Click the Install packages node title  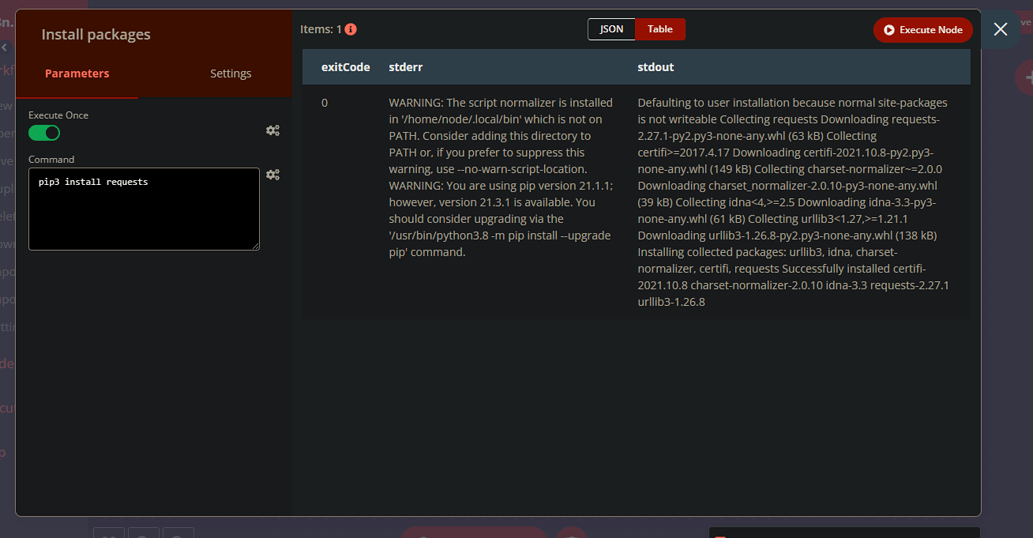tap(96, 34)
